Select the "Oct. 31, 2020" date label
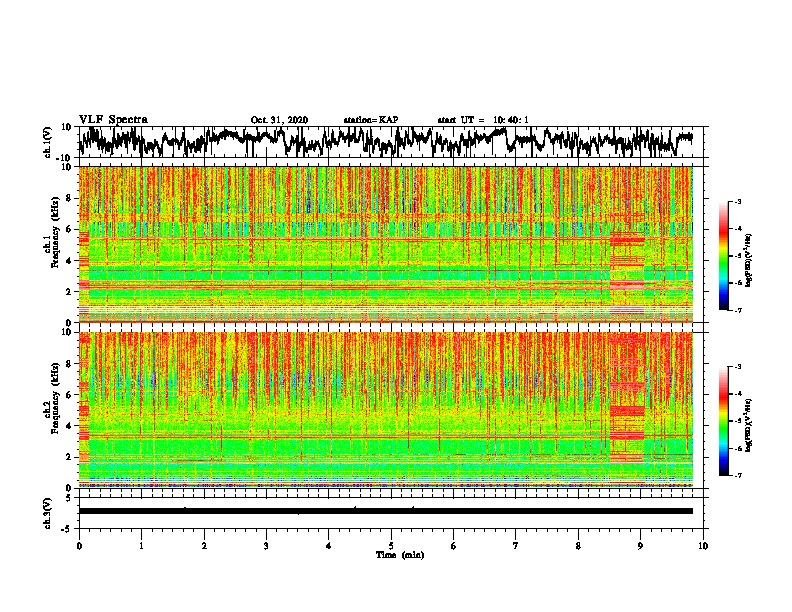Screen dimensions: 792x612 (x=279, y=120)
